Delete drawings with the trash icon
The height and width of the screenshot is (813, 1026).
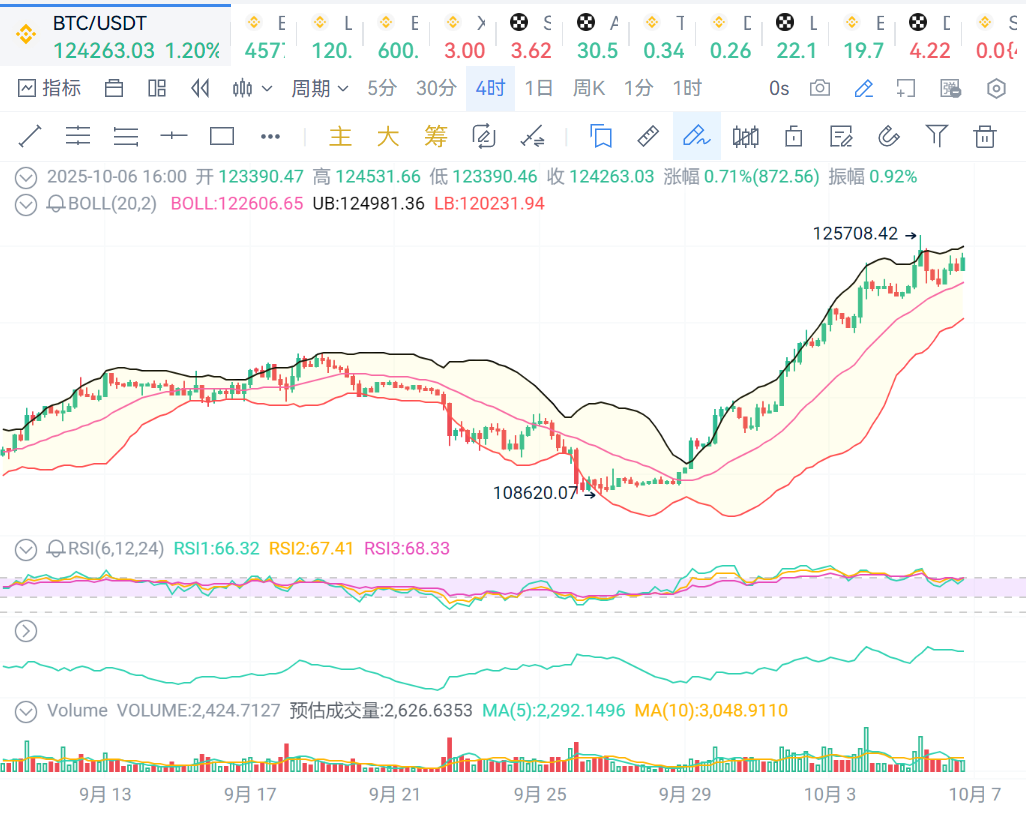click(985, 136)
